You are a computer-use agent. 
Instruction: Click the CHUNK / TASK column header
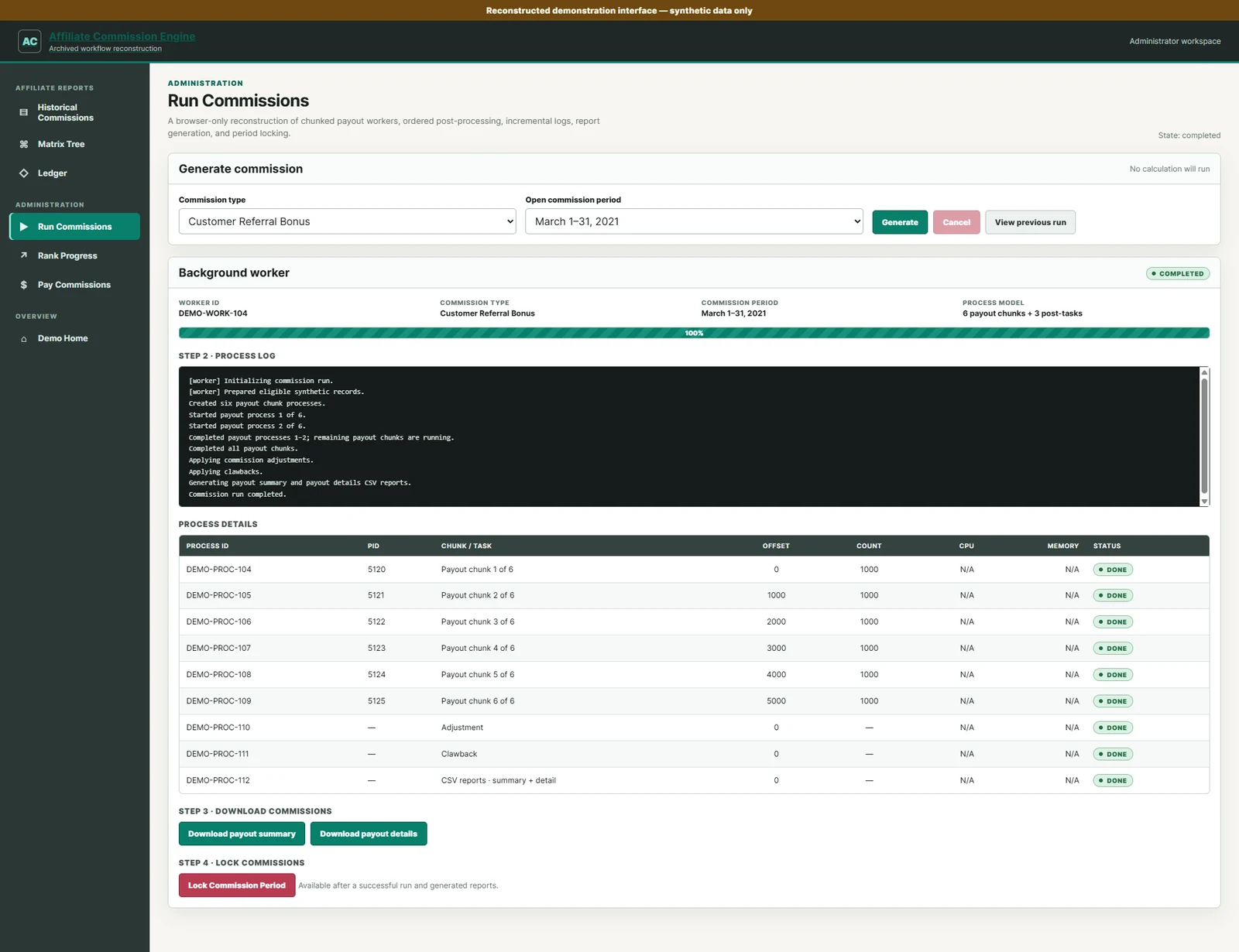coord(466,546)
